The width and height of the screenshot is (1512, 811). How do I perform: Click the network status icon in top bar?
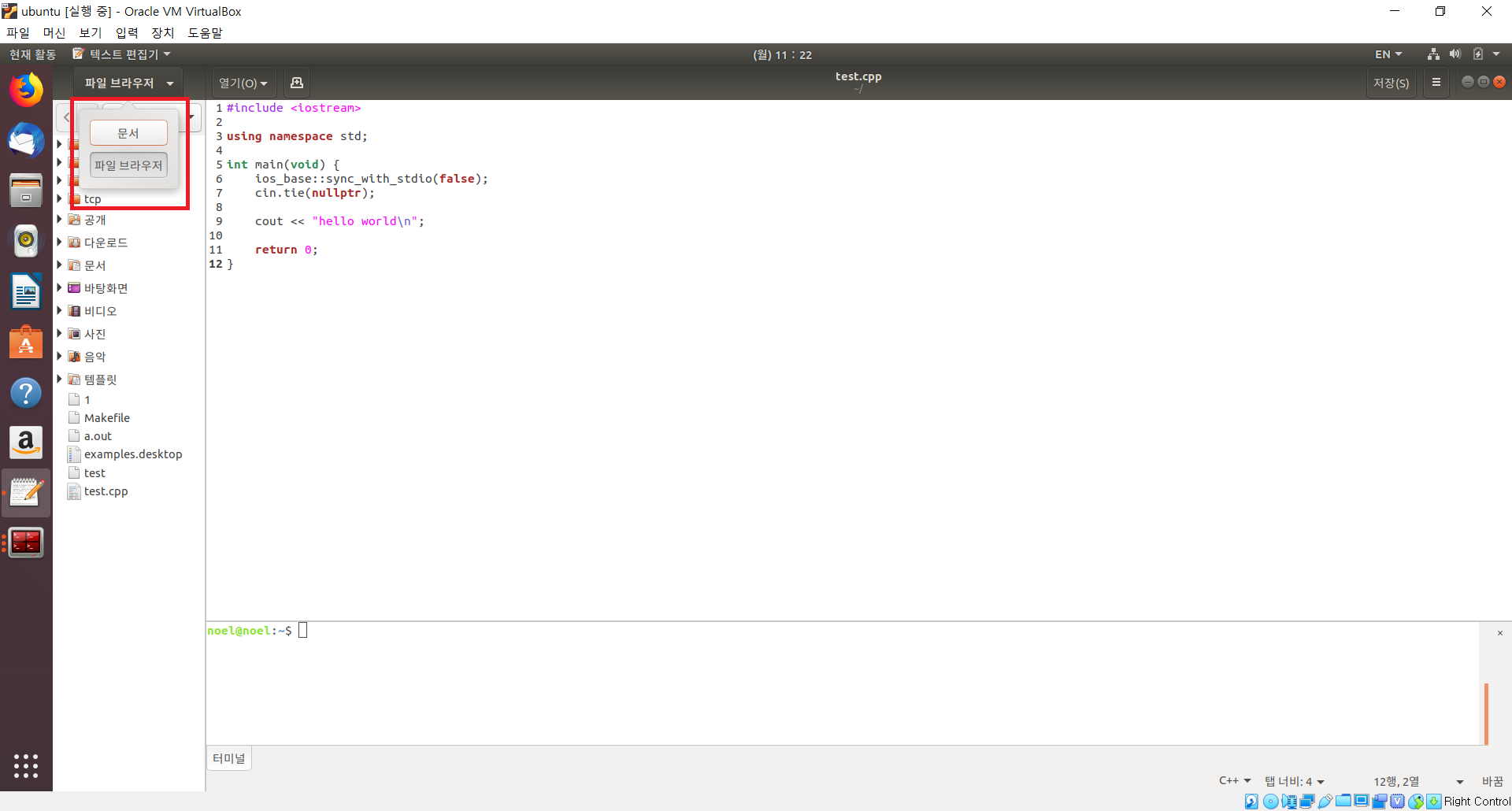1433,54
